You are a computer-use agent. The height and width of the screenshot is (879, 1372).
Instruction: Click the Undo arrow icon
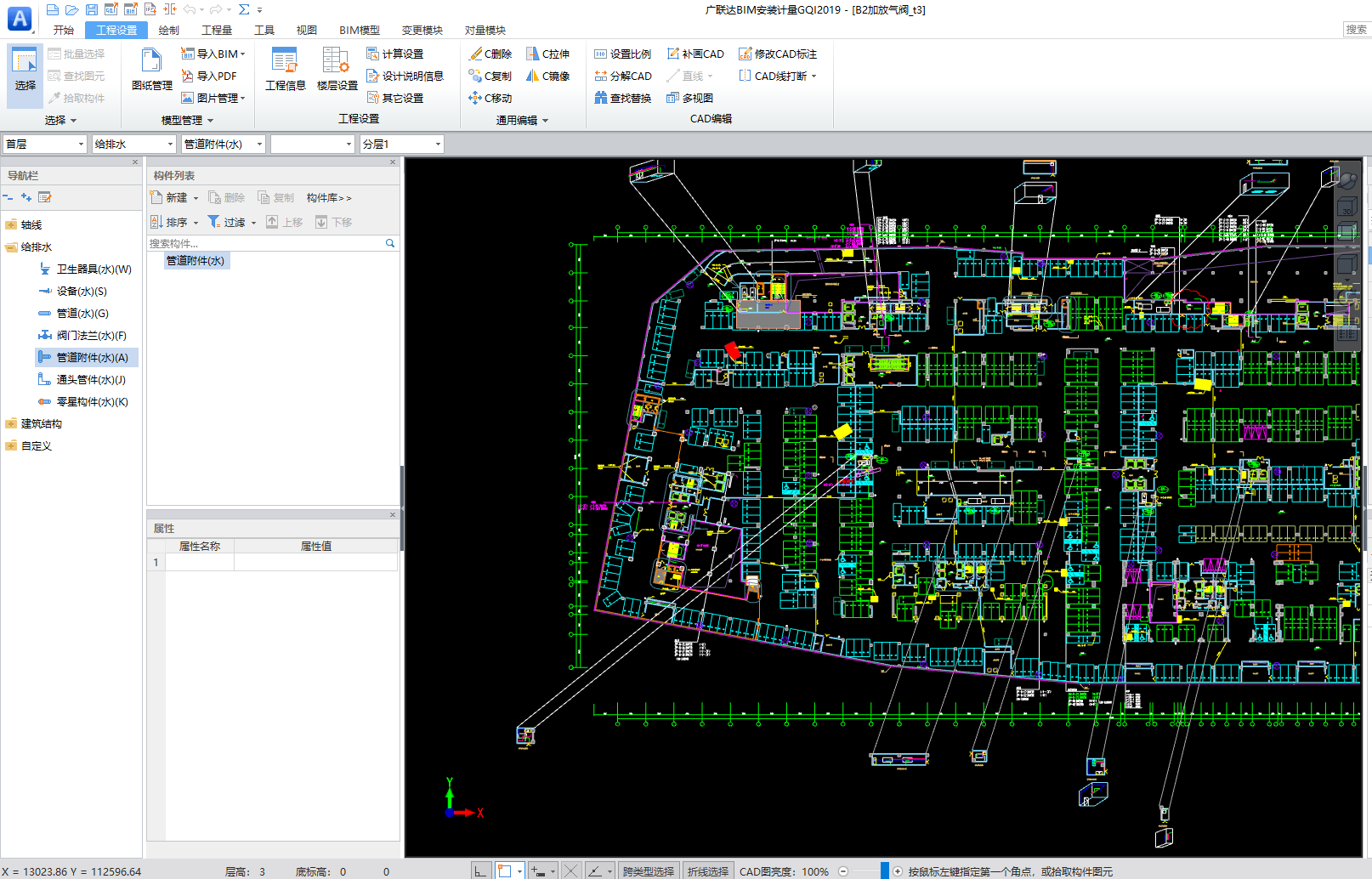[189, 9]
